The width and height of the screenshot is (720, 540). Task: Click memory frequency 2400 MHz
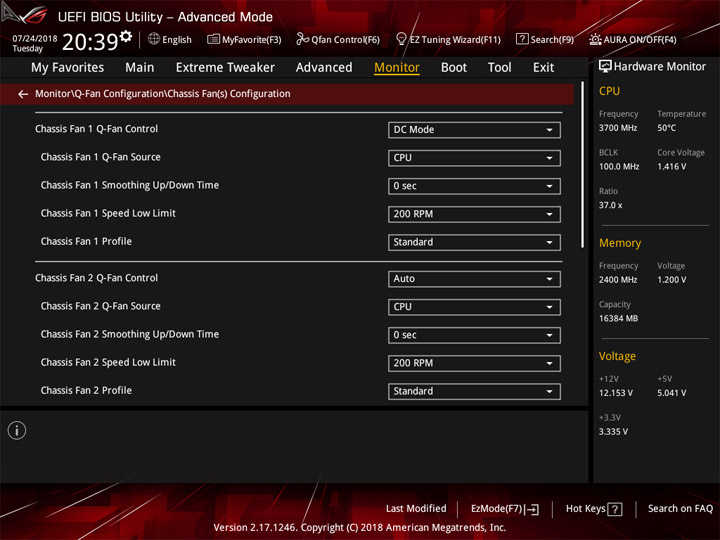(x=618, y=280)
